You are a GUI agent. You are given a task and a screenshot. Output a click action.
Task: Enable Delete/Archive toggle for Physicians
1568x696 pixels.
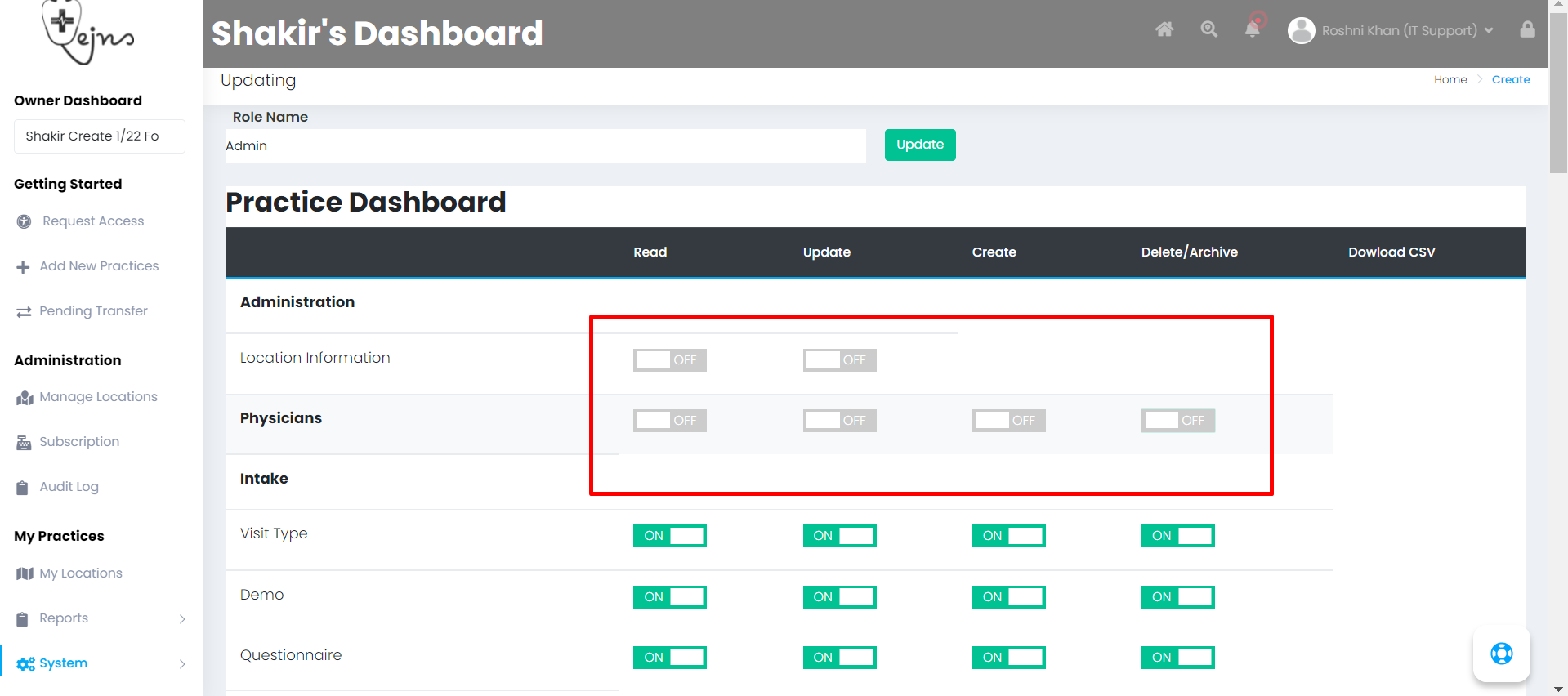pyautogui.click(x=1177, y=421)
